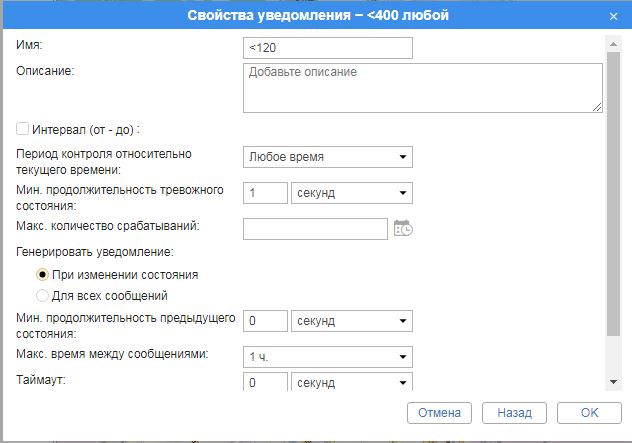Screen dimensions: 632x443
Task: Open the Таймаут units dropdown
Action: [351, 383]
